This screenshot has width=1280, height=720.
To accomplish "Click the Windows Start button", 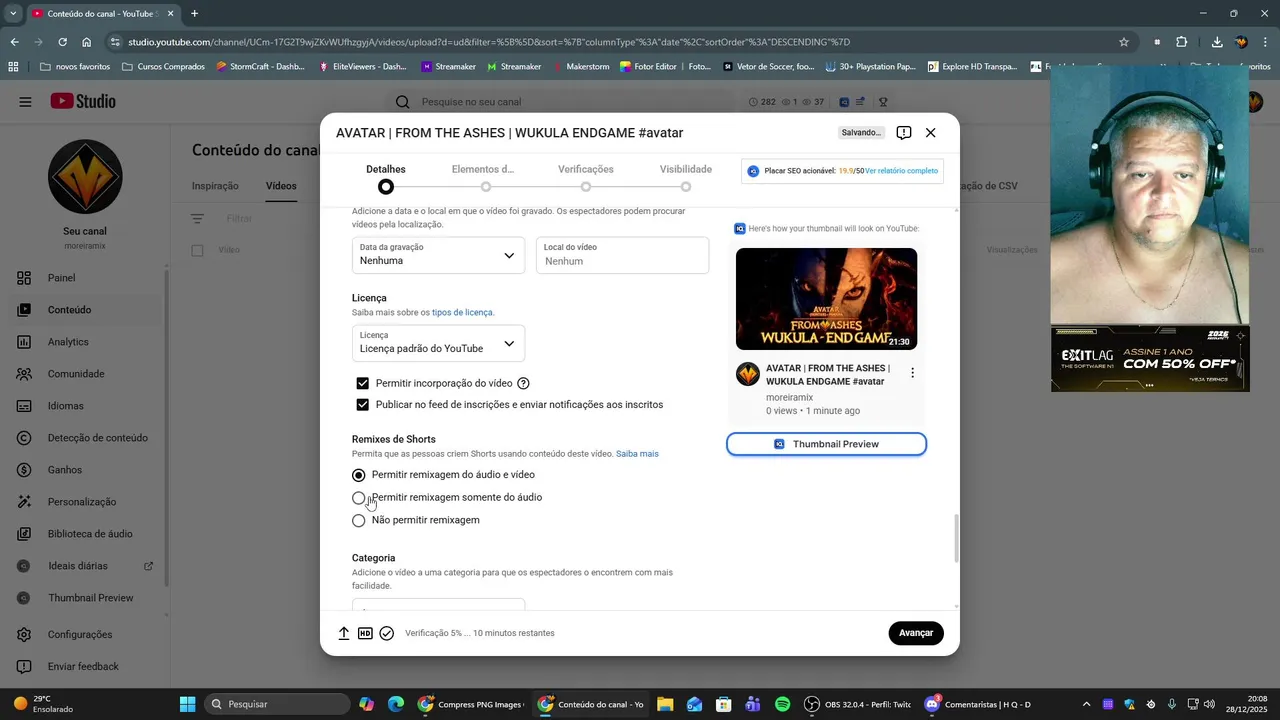I will [x=187, y=704].
